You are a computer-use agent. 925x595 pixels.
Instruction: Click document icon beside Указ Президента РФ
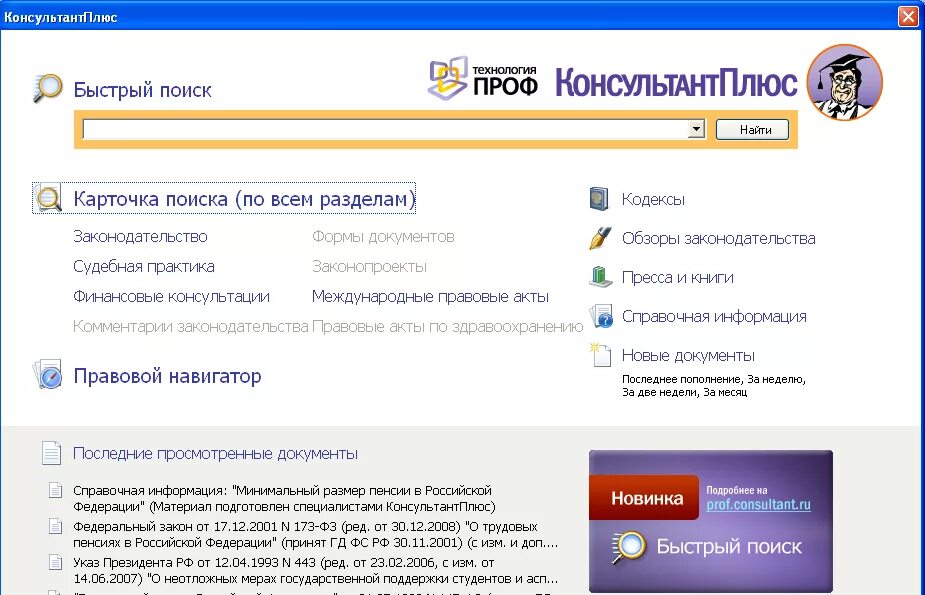pos(55,562)
